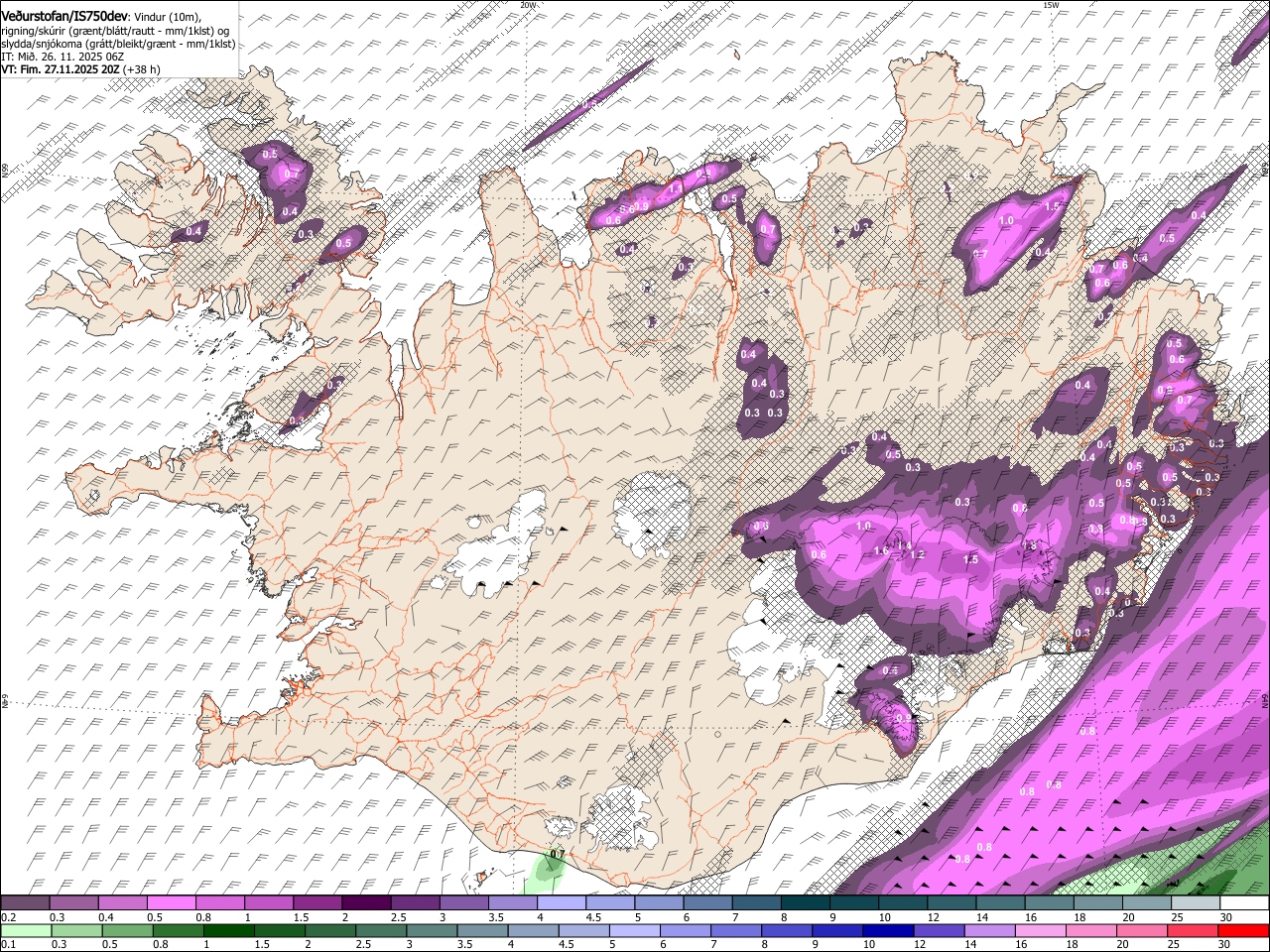Click the '2.5' label in the upper legend
Image resolution: width=1270 pixels, height=952 pixels.
pyautogui.click(x=398, y=917)
